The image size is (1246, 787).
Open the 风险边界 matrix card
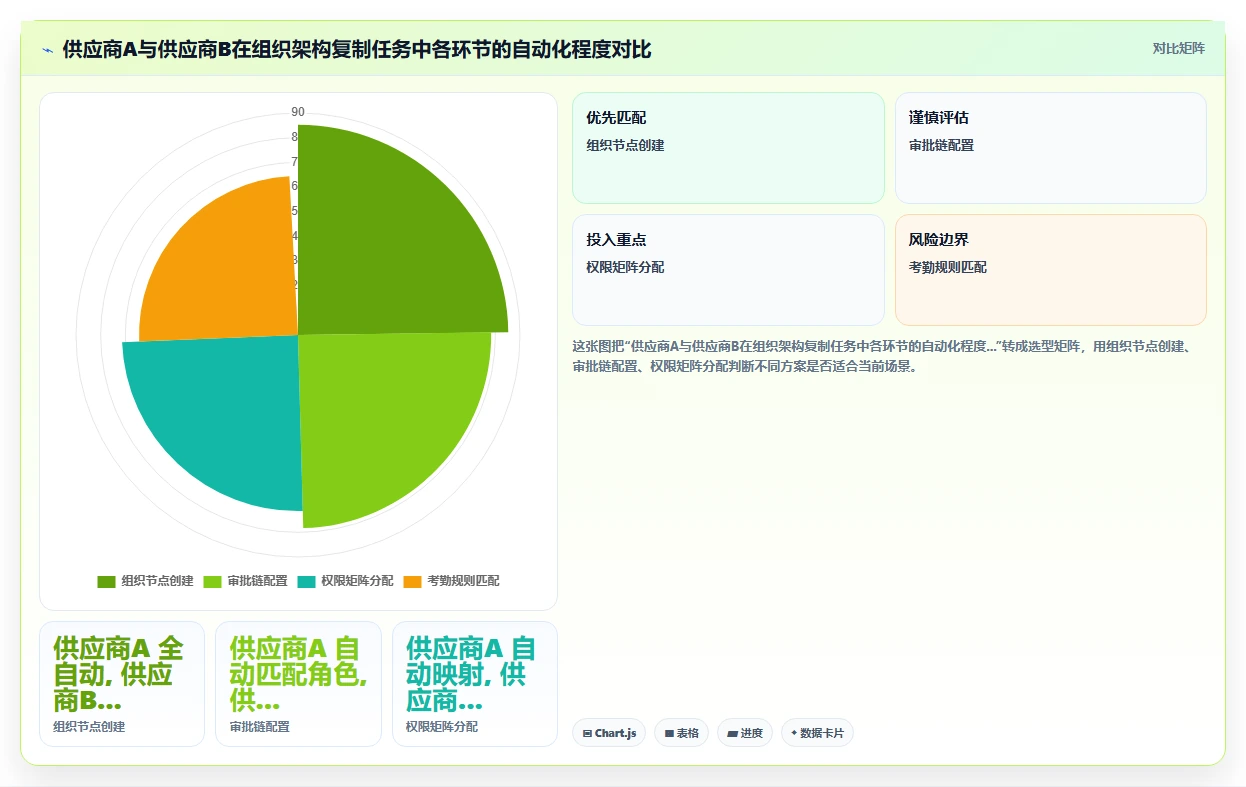click(1051, 270)
